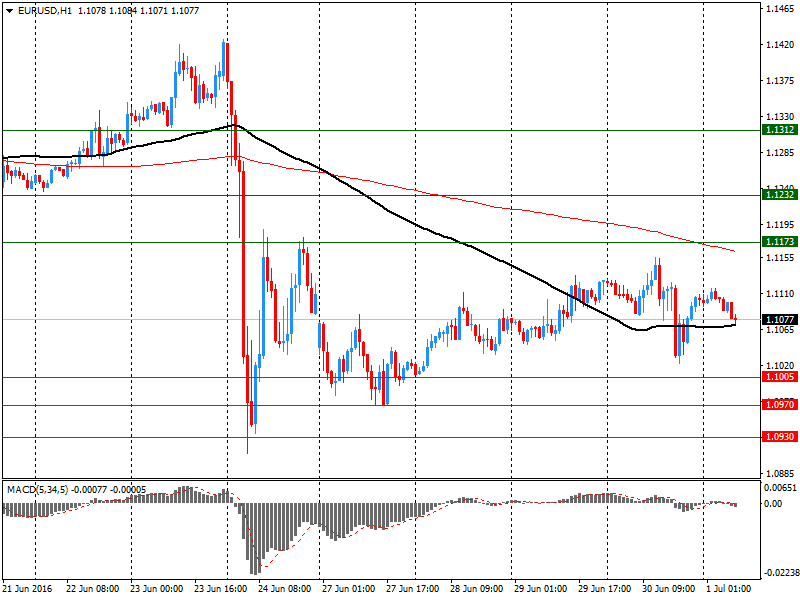Click the 1.1375 price axis value
The width and height of the screenshot is (800, 600).
click(x=780, y=81)
